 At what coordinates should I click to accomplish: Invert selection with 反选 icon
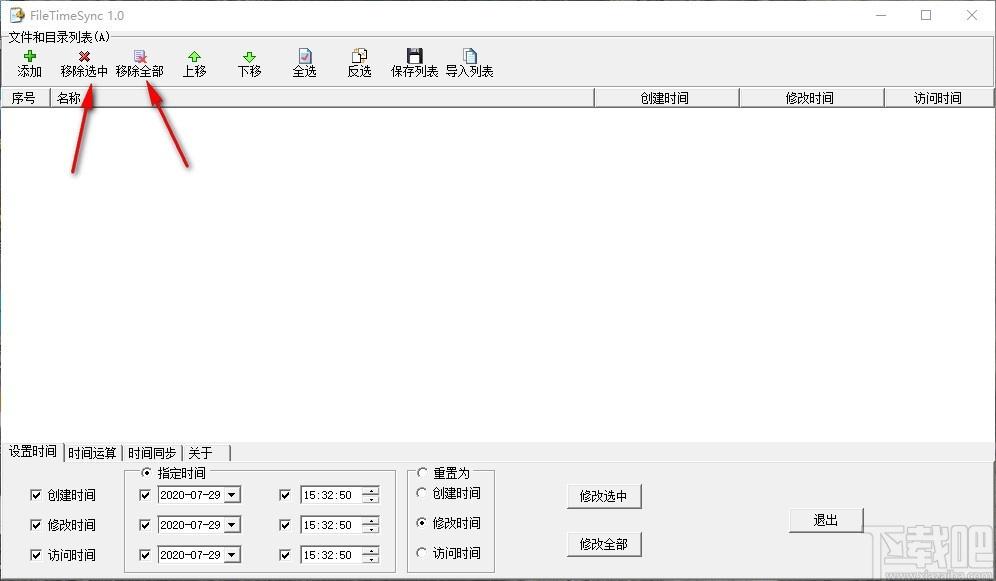click(x=359, y=56)
